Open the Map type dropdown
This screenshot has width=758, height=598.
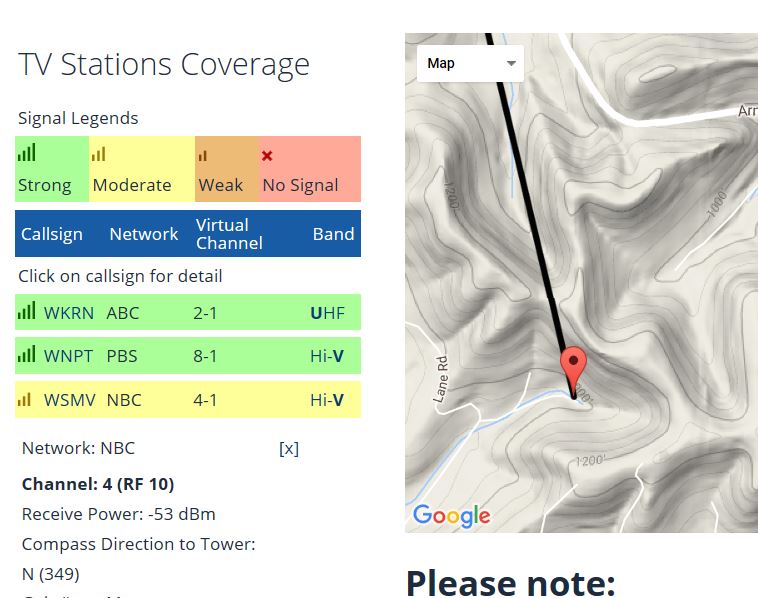[470, 63]
